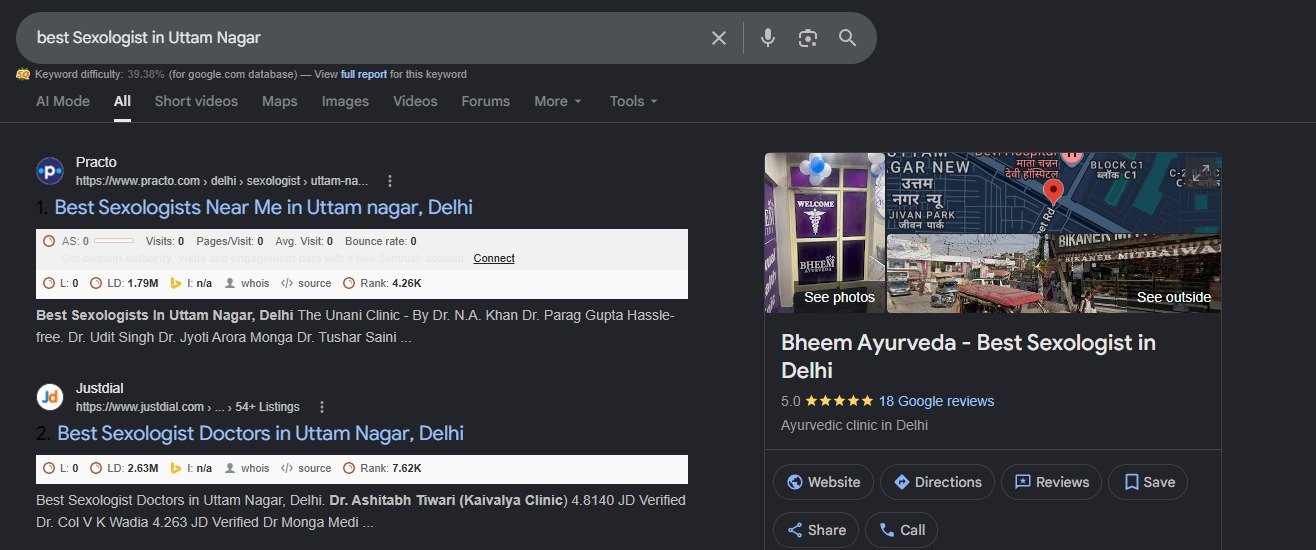Image resolution: width=1316 pixels, height=550 pixels.
Task: Select the All results tab
Action: 122,101
